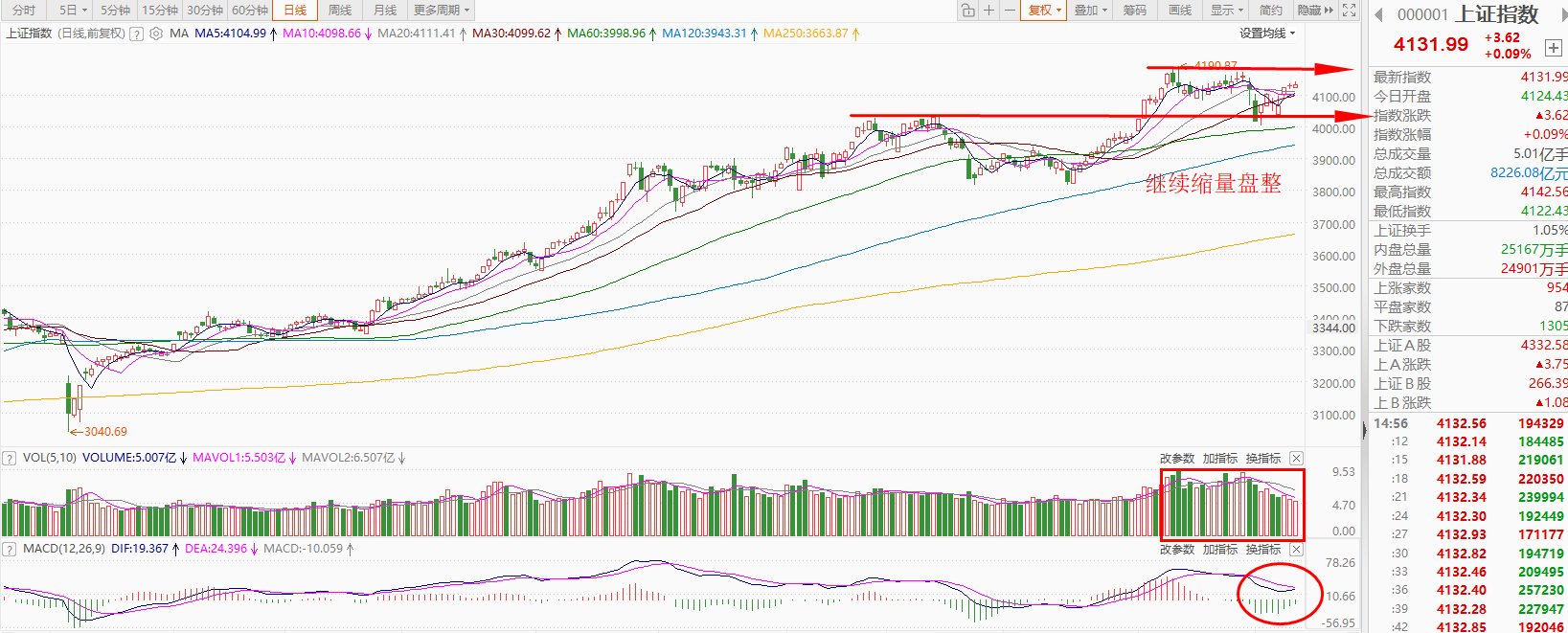
Task: Click help icon beside MACD indicator
Action: click(x=10, y=550)
